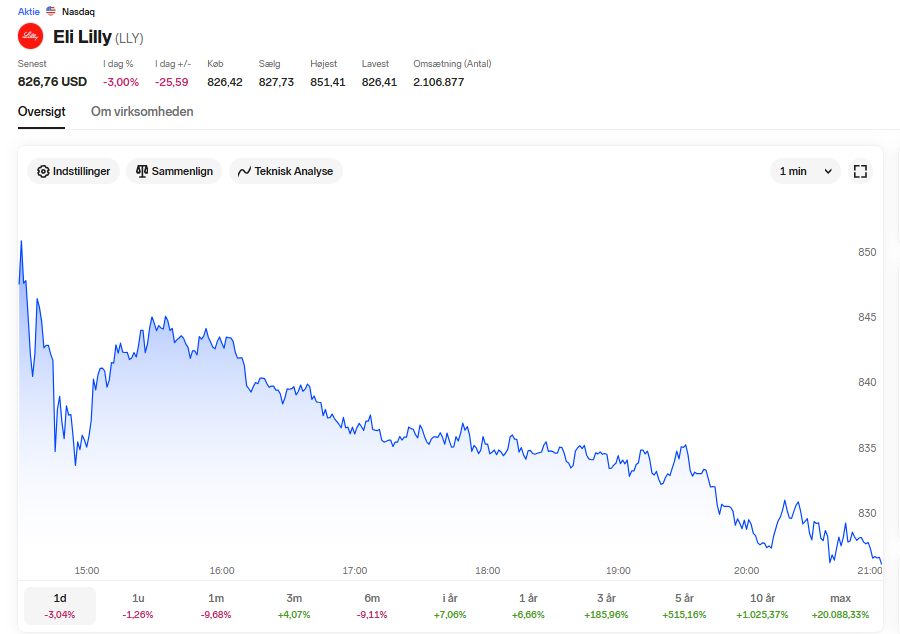The height and width of the screenshot is (634, 900).
Task: Click the Aktie breadcrumb link
Action: point(29,11)
